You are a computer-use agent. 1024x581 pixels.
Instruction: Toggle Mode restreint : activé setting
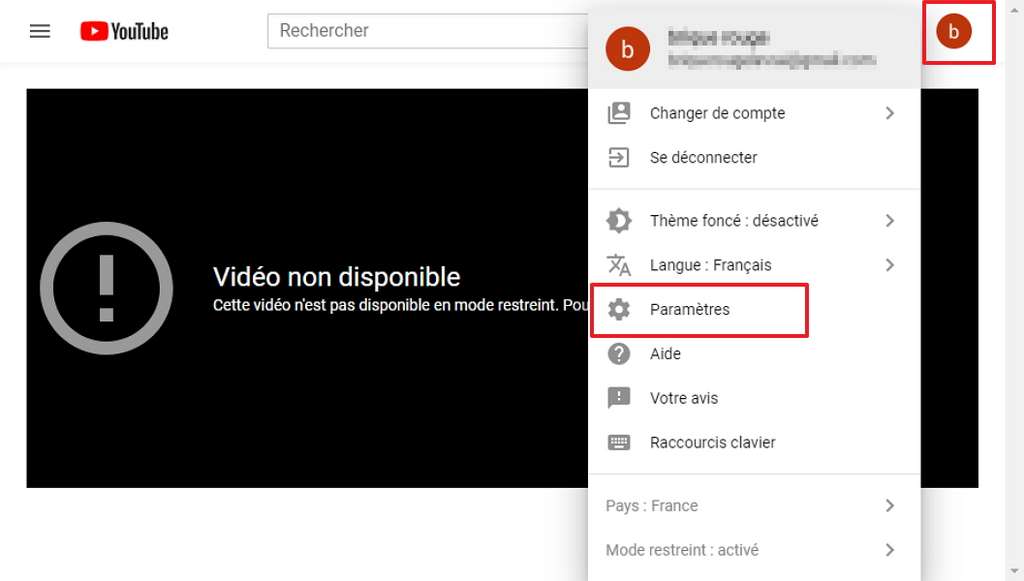pos(682,550)
